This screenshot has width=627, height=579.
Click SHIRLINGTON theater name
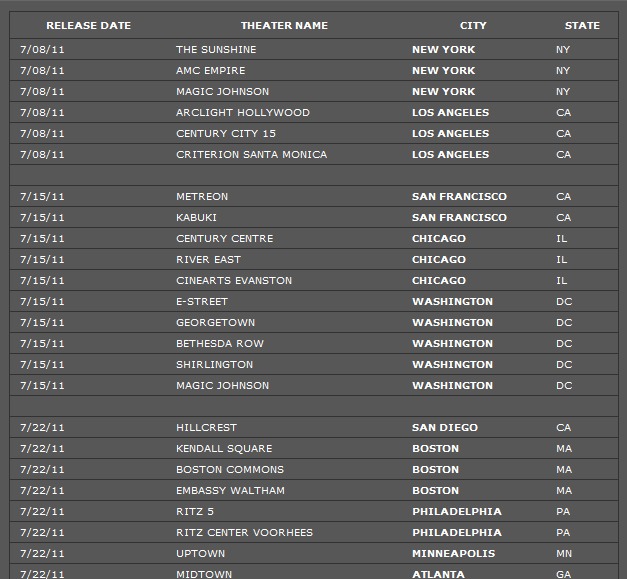tap(215, 364)
